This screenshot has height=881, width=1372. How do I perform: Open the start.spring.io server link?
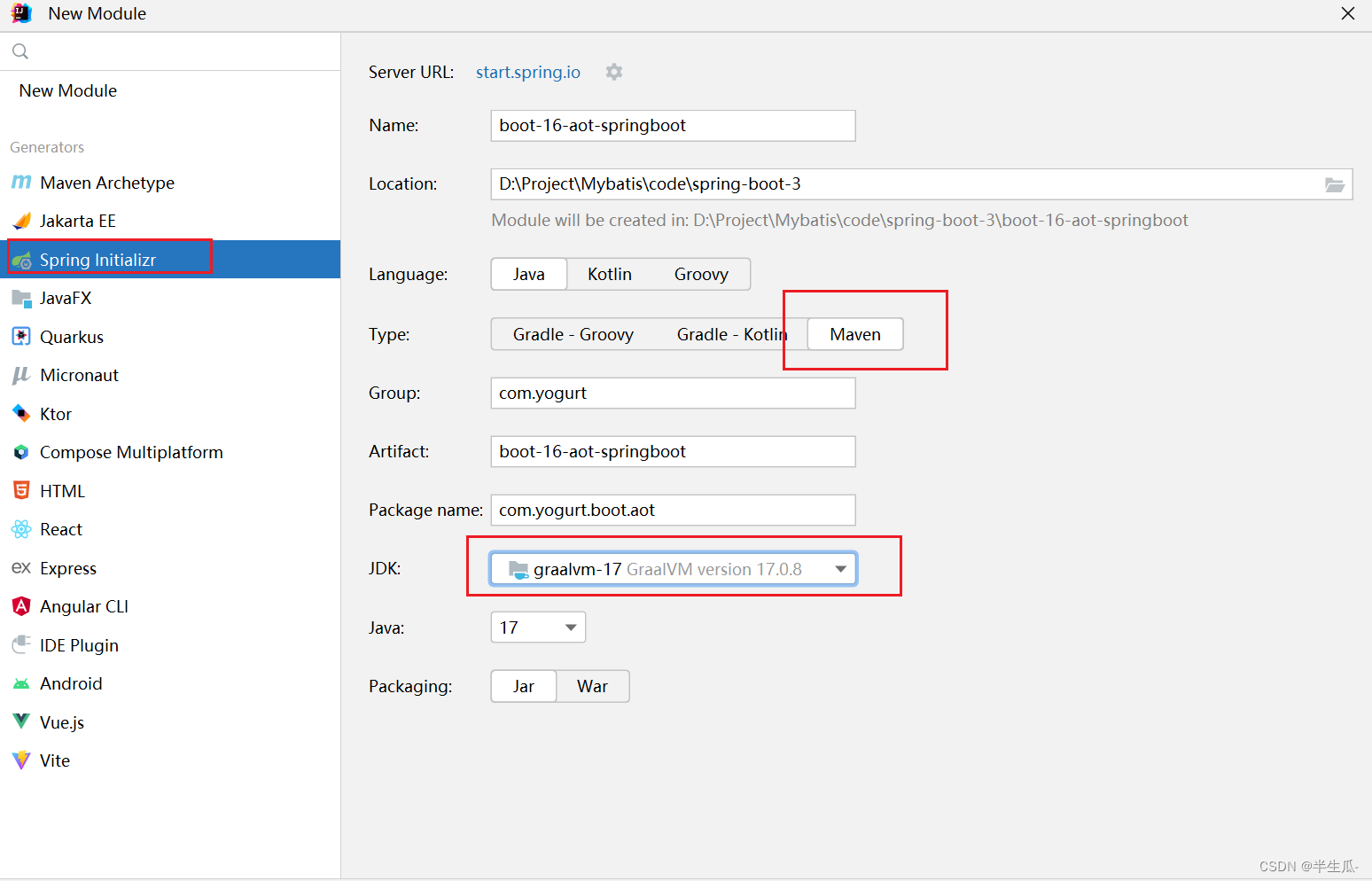coord(528,72)
